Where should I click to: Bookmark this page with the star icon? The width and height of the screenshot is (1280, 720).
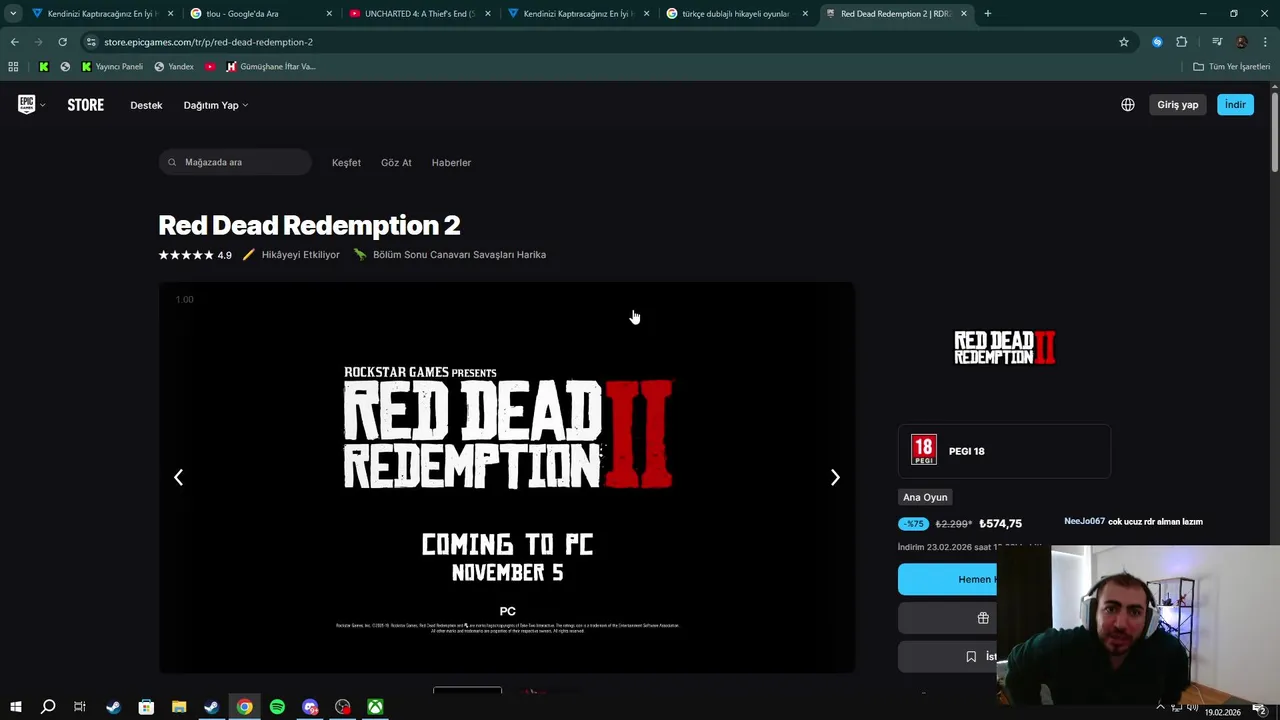(1124, 42)
